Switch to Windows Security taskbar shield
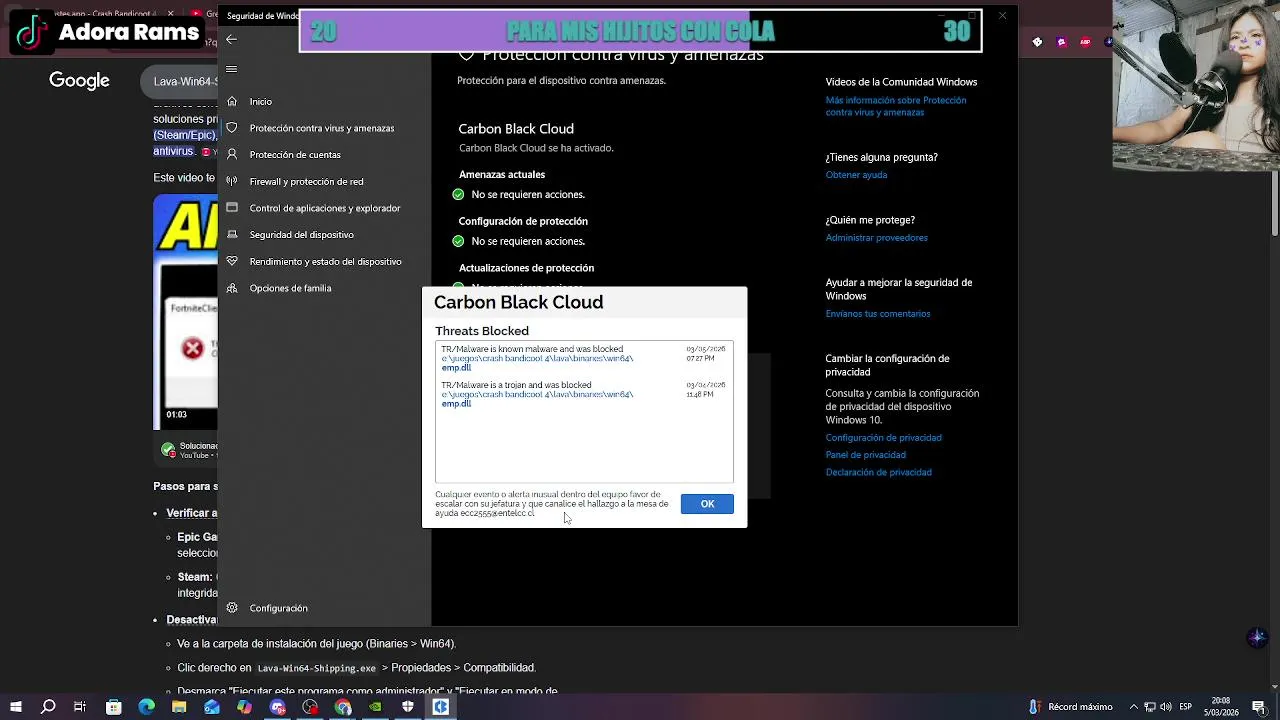Screen dimensions: 1280x720 408,707
